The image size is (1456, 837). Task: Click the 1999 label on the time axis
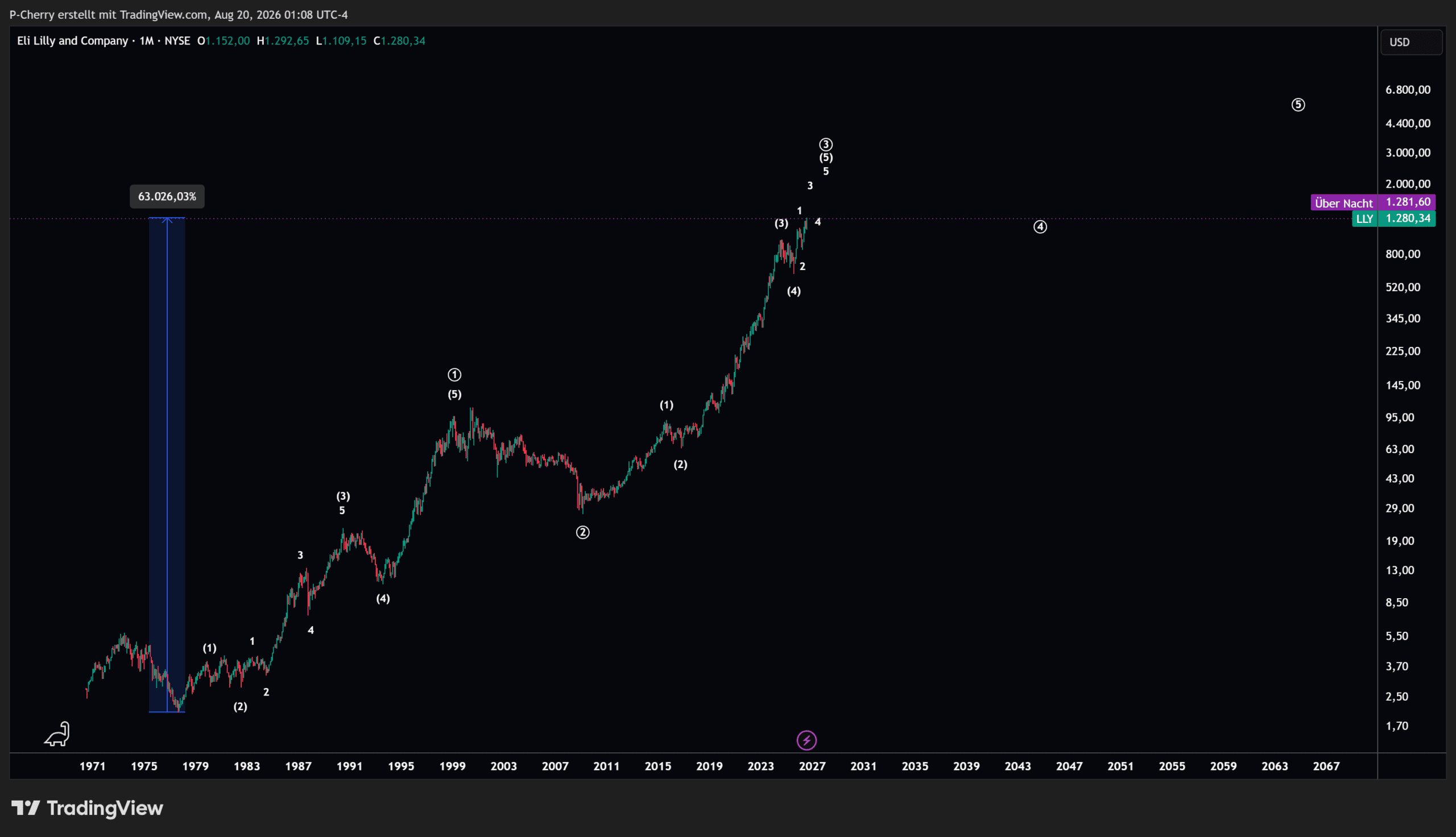click(x=452, y=766)
